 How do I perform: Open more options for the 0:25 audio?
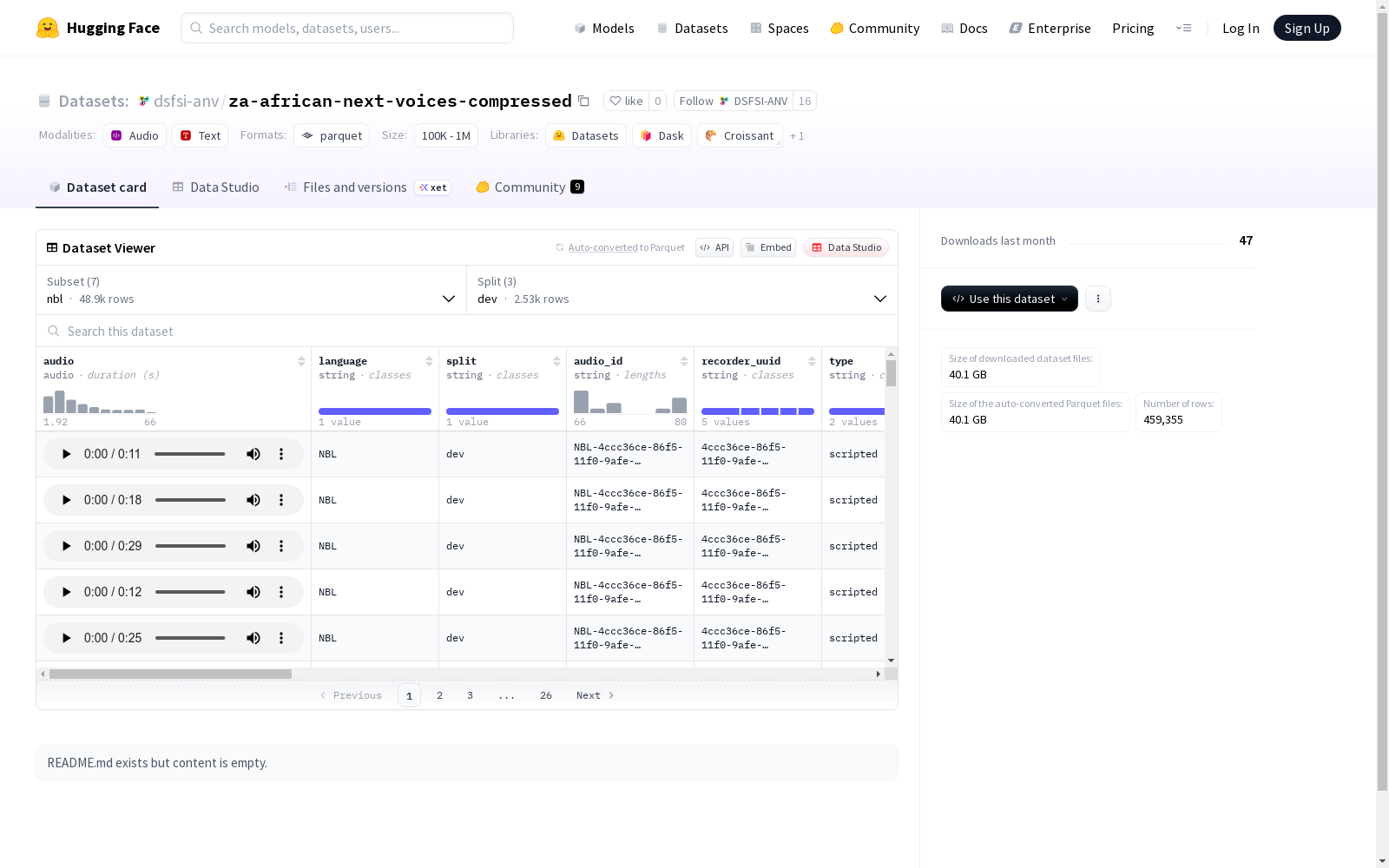281,638
